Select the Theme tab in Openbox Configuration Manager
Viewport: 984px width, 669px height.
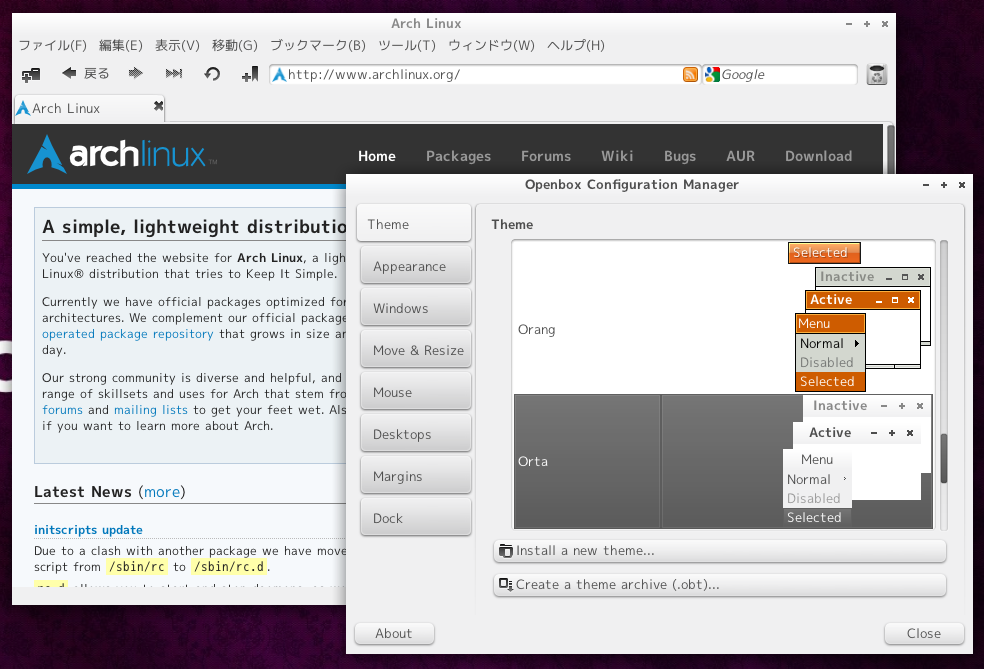click(414, 223)
